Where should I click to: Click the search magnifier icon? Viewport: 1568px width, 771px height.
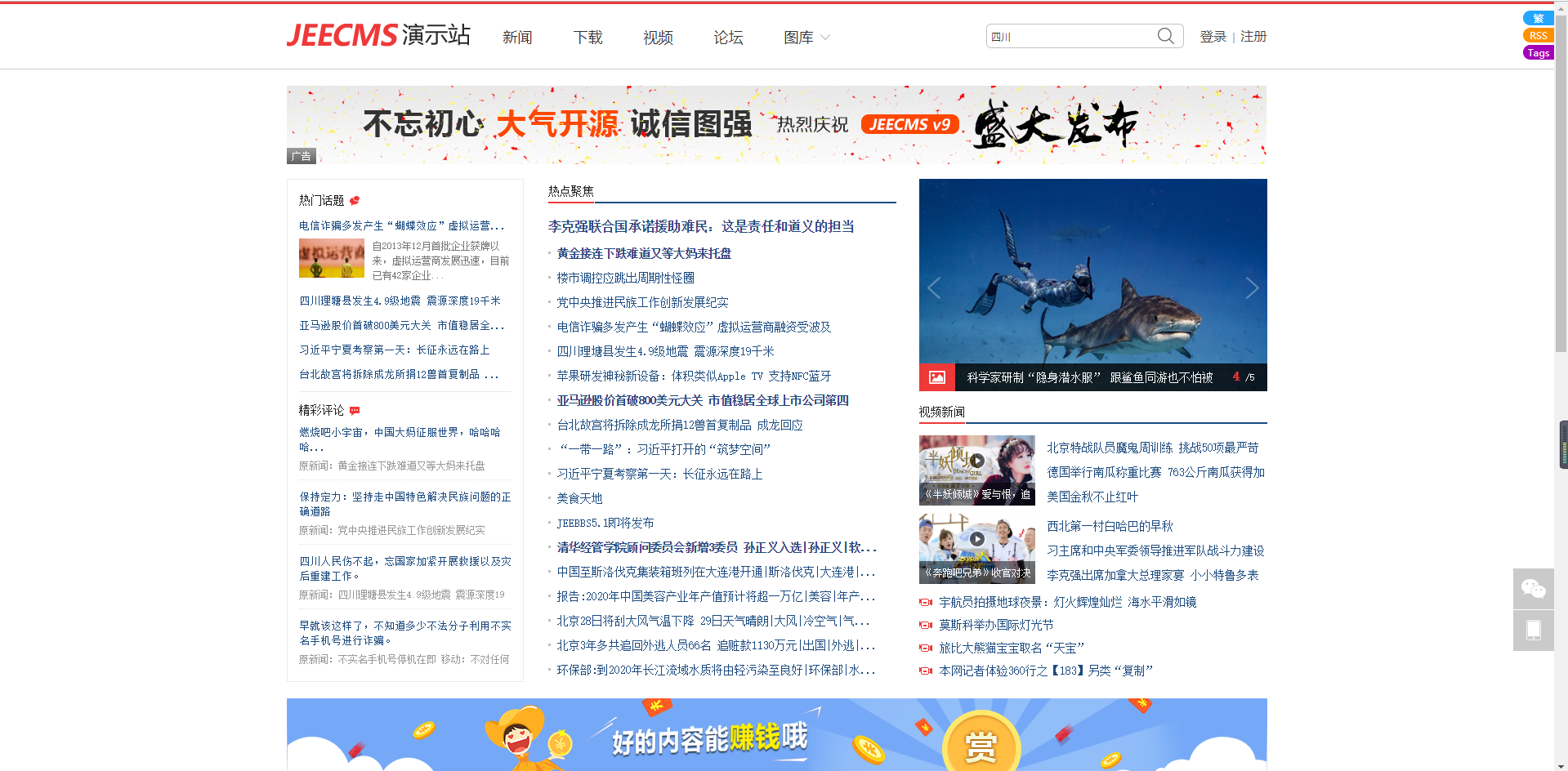click(x=1165, y=36)
